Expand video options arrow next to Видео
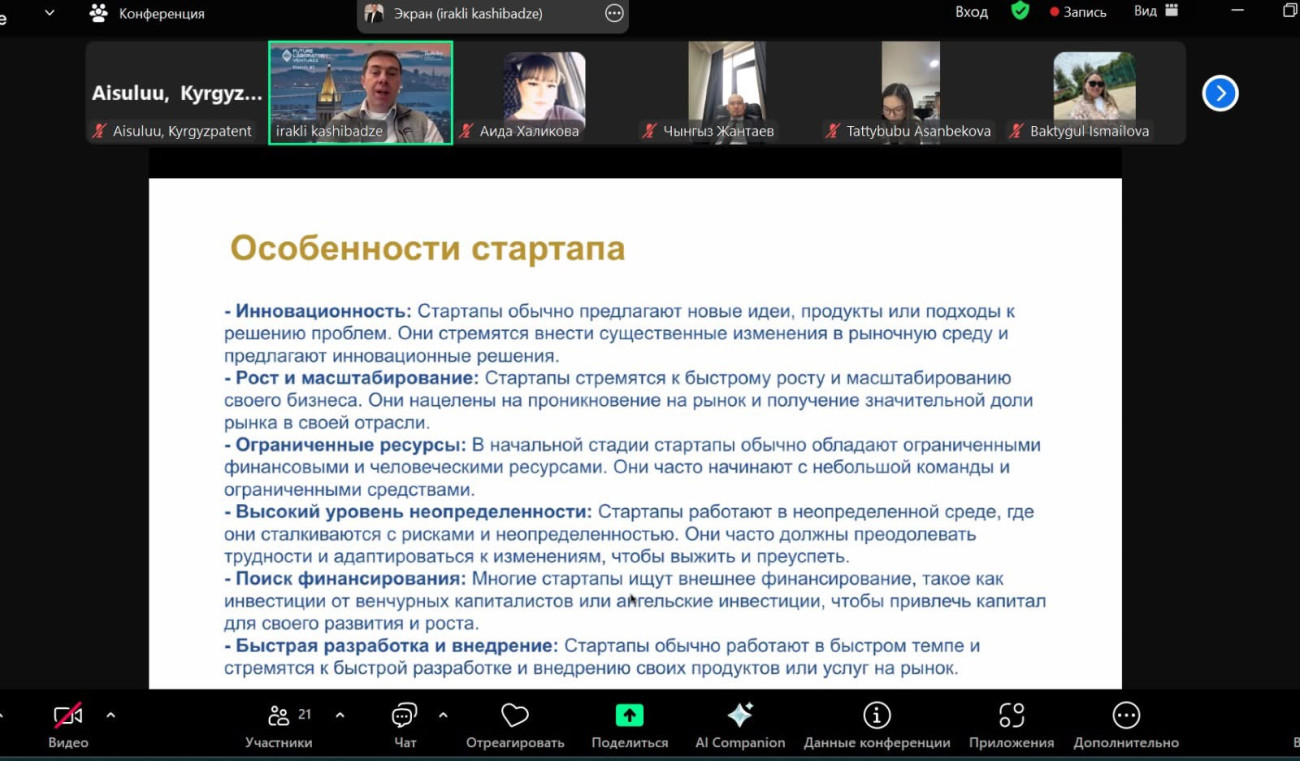Screen dimensions: 1300x761 click(111, 715)
